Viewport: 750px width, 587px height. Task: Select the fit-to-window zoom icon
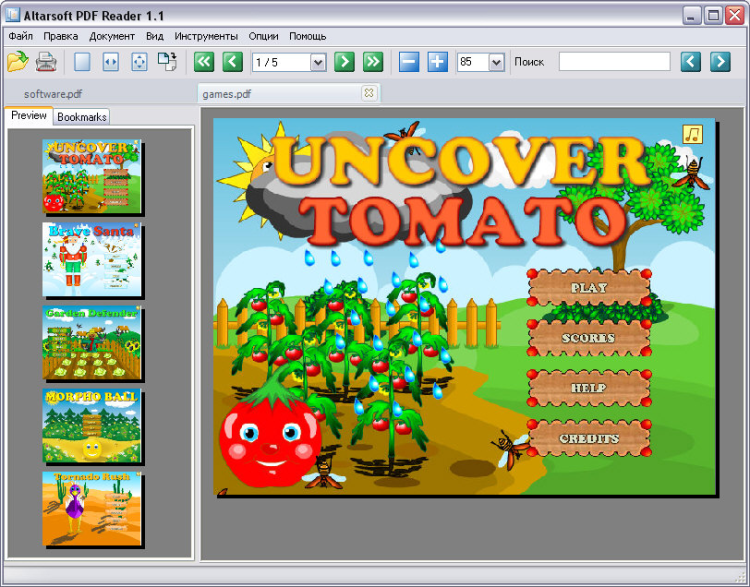(139, 62)
